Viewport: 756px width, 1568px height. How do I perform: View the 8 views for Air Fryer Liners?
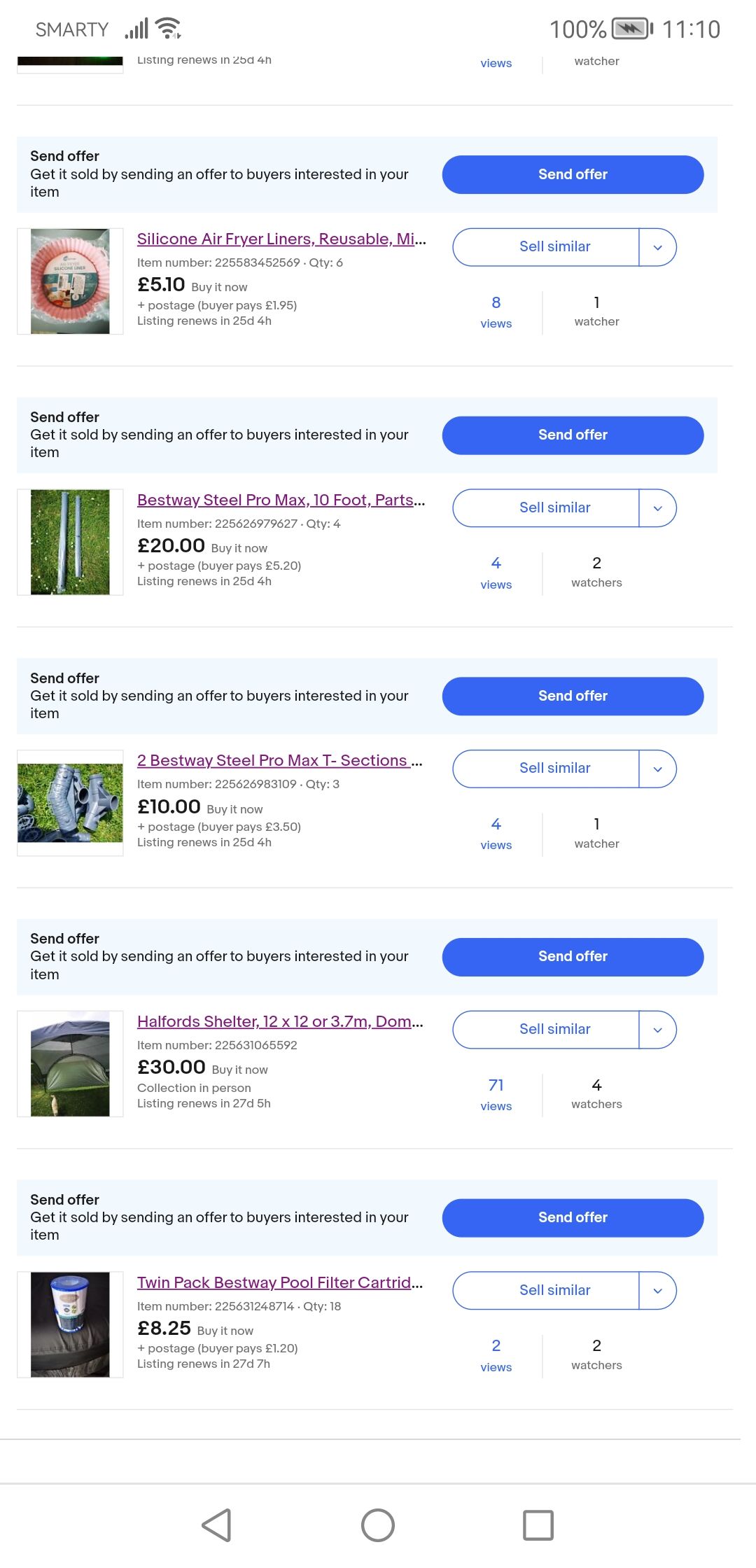click(496, 311)
